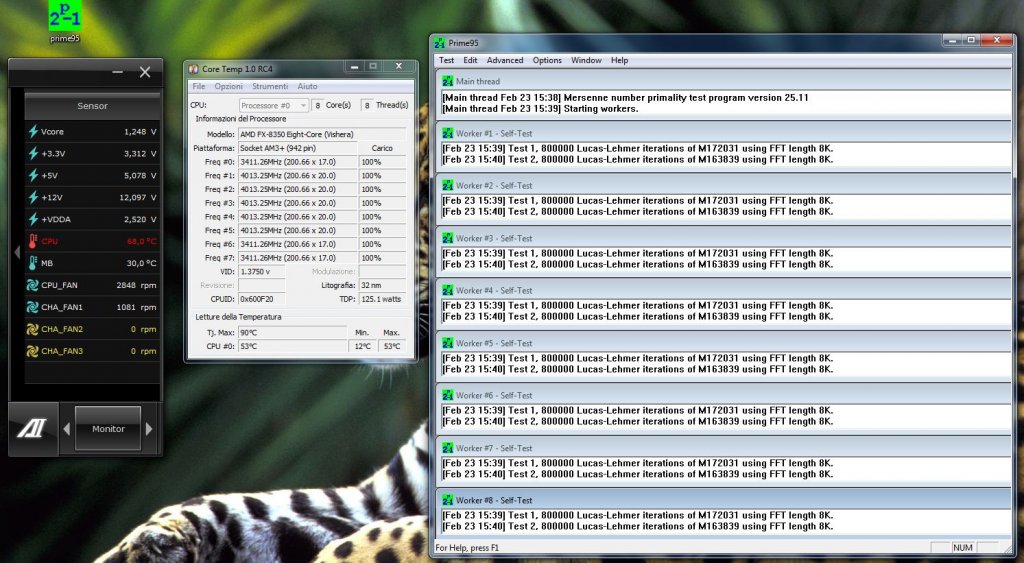Open the File menu in Core Temp
This screenshot has height=563, width=1024.
(x=199, y=86)
